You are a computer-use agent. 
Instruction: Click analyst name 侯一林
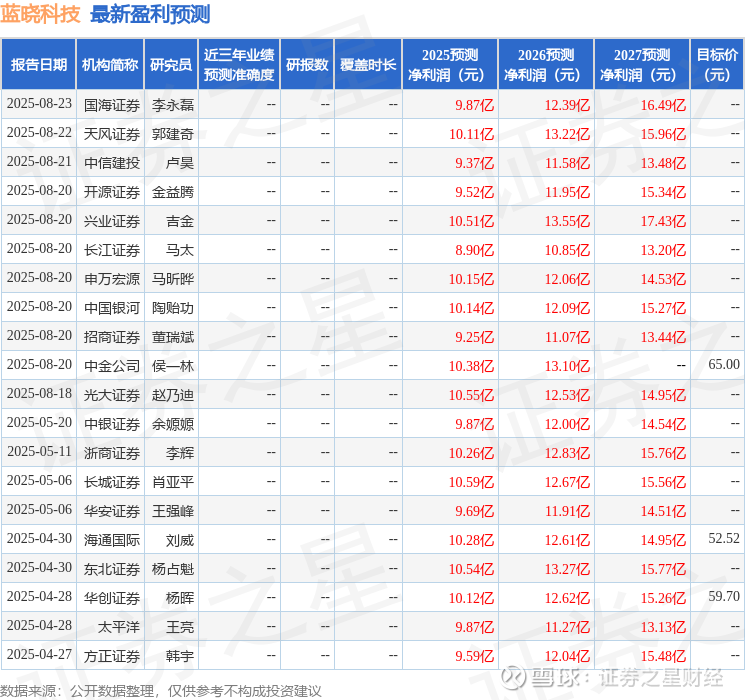(173, 366)
